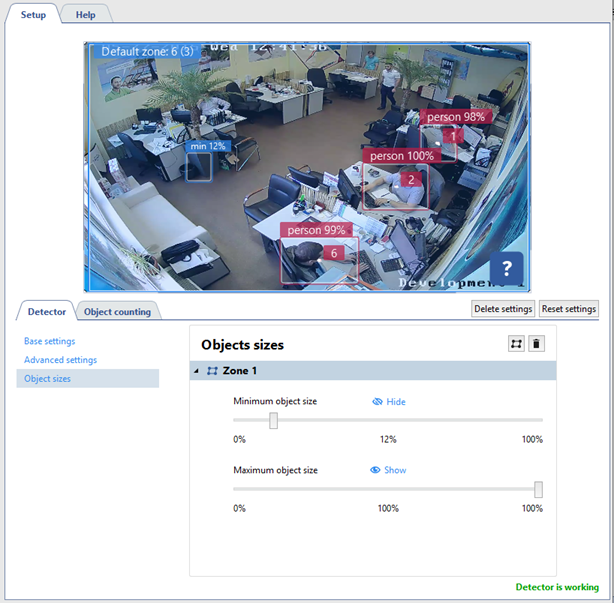The image size is (614, 603).
Task: Open Base settings in the sidebar
Action: tap(49, 341)
